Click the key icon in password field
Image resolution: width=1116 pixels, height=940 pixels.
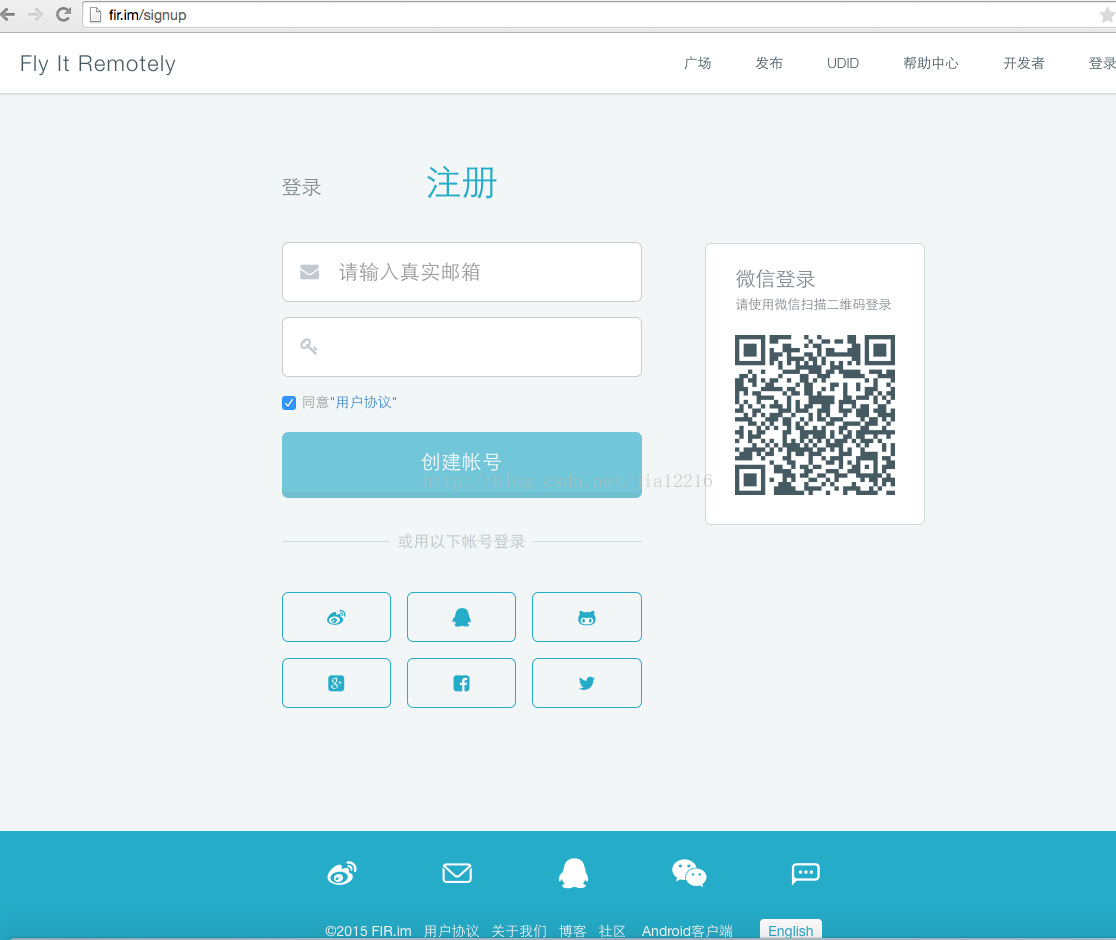click(309, 347)
